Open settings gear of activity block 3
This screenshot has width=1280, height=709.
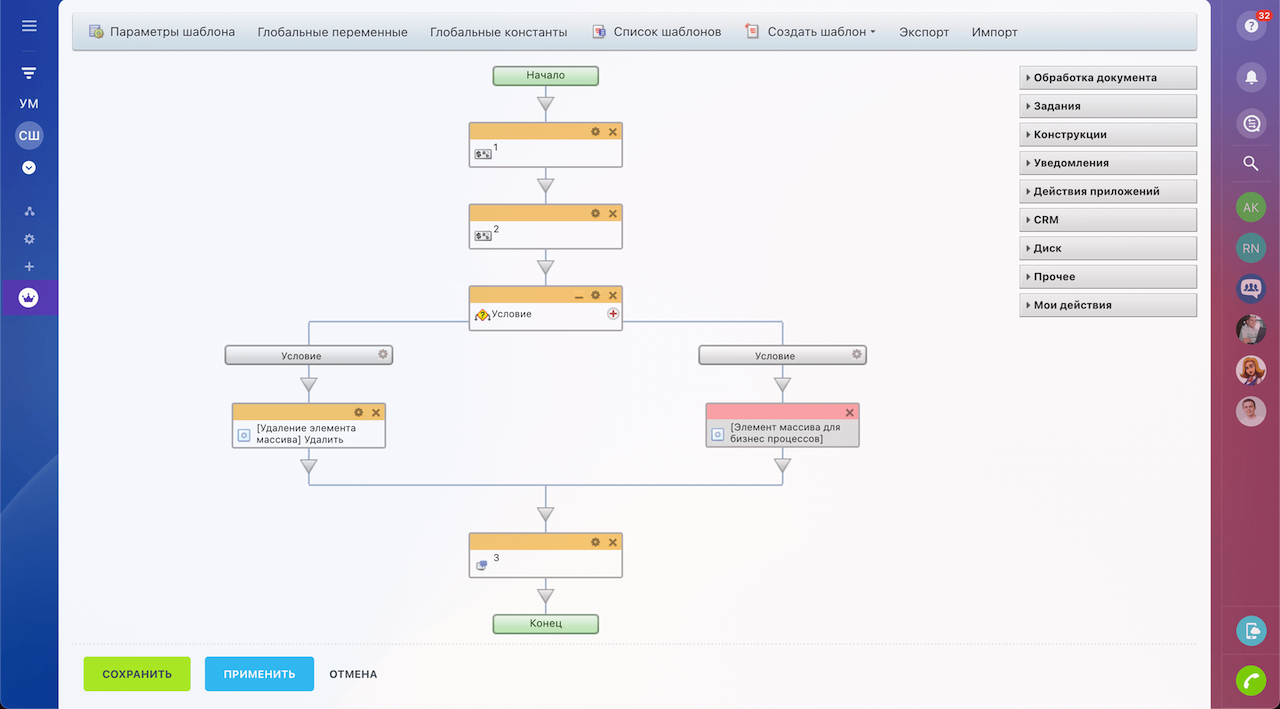coord(595,542)
